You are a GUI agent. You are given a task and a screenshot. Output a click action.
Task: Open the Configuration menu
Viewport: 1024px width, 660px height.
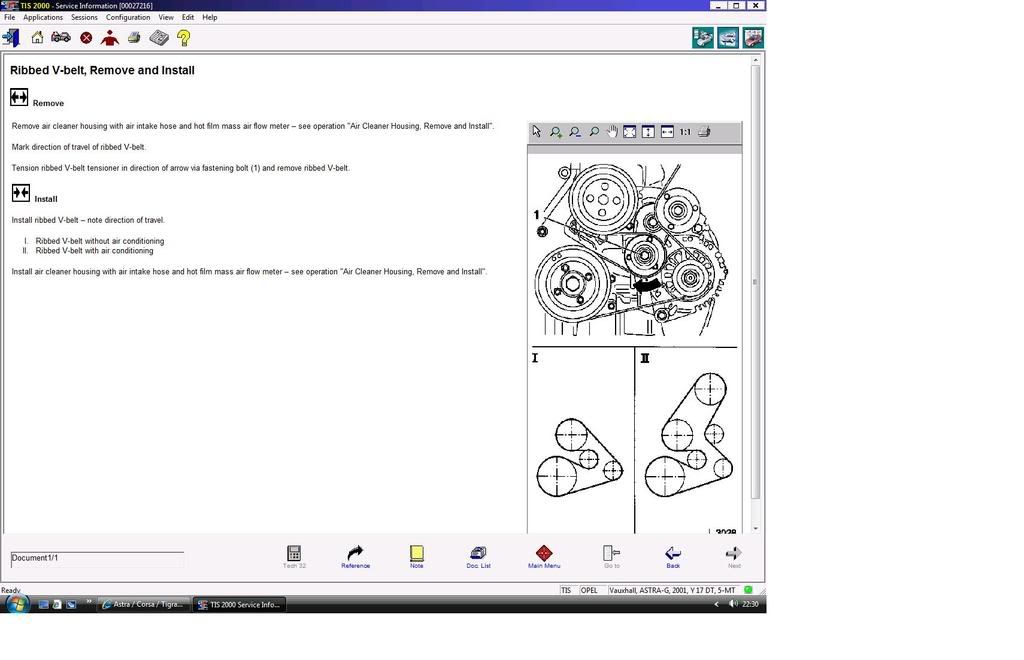pyautogui.click(x=128, y=17)
